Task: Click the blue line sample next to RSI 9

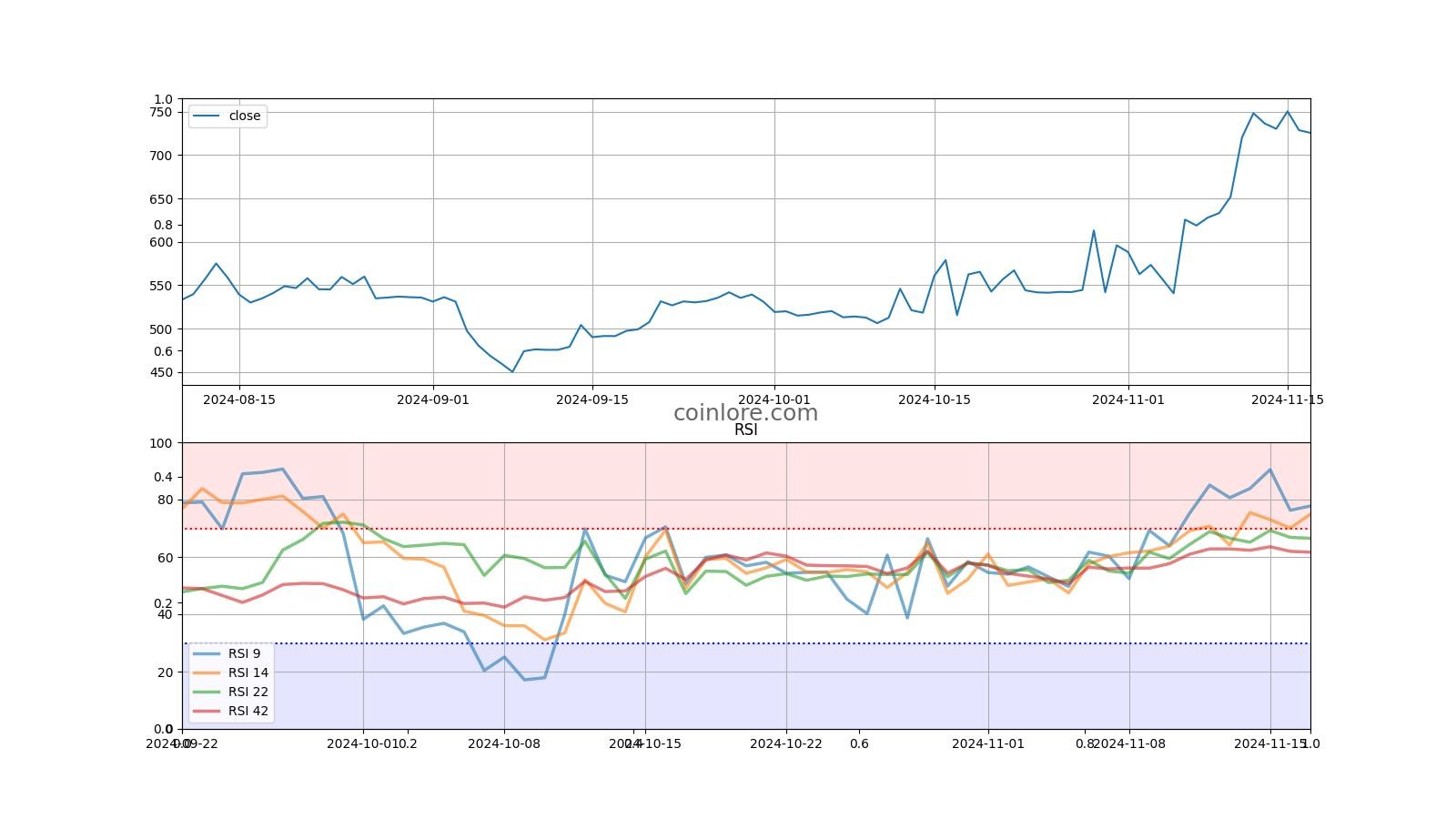Action: pyautogui.click(x=207, y=653)
